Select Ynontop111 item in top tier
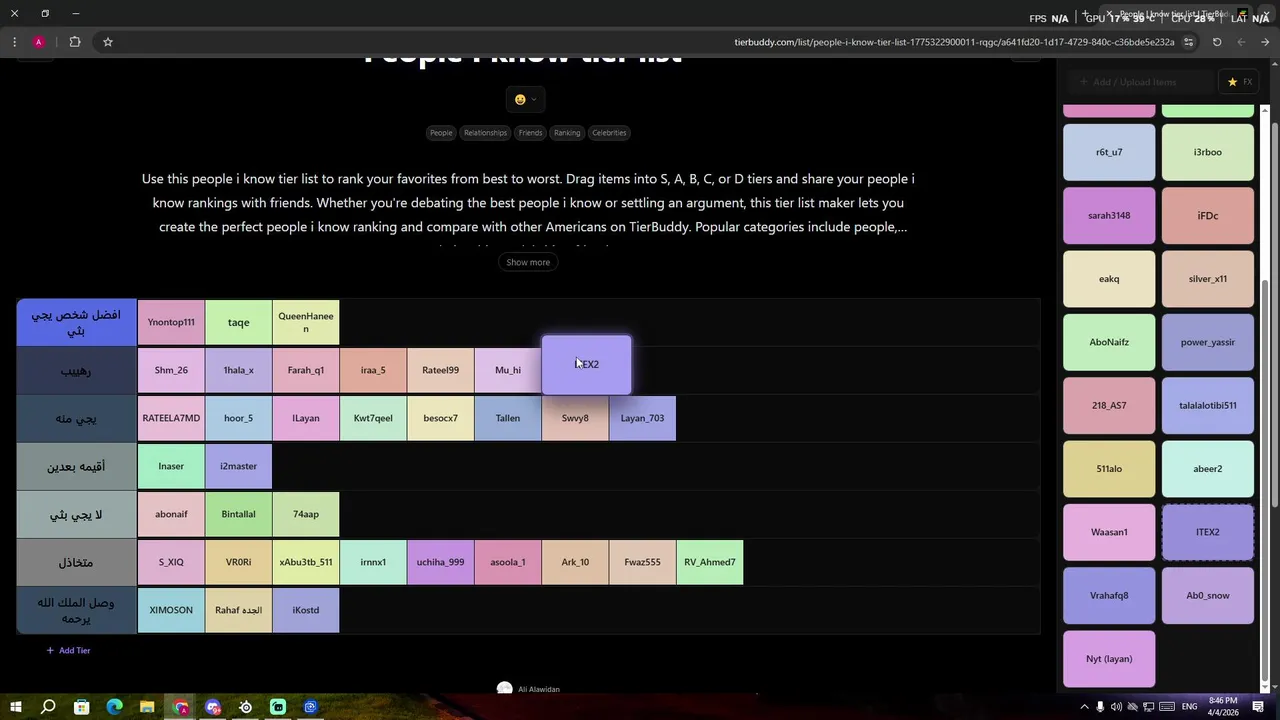Viewport: 1280px width, 720px height. [171, 322]
